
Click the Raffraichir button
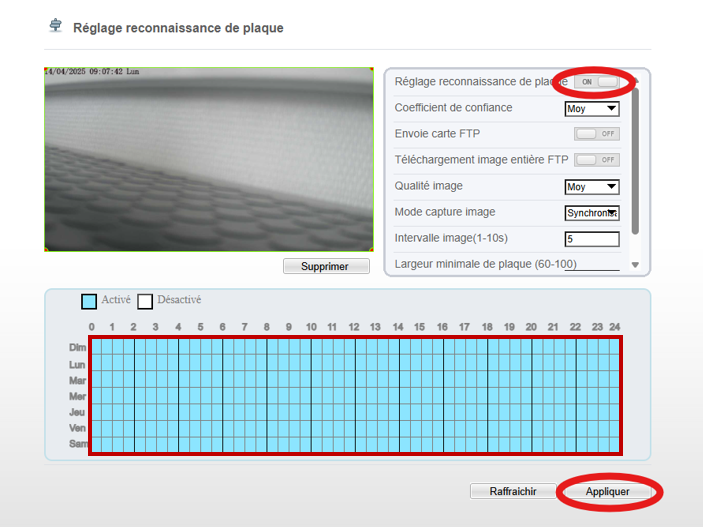point(513,491)
